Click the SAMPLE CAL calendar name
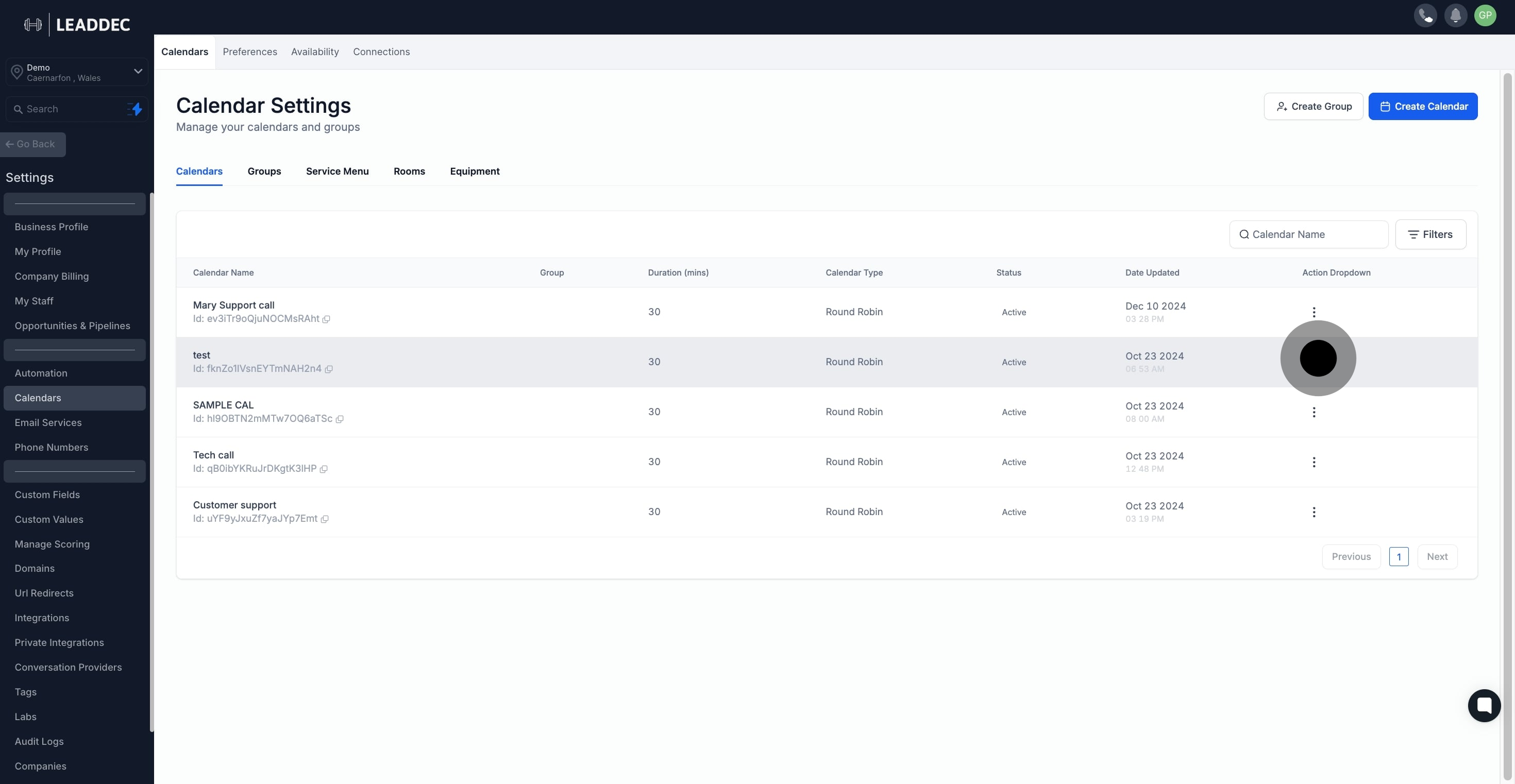Screen dimensions: 1515x784 (x=223, y=405)
